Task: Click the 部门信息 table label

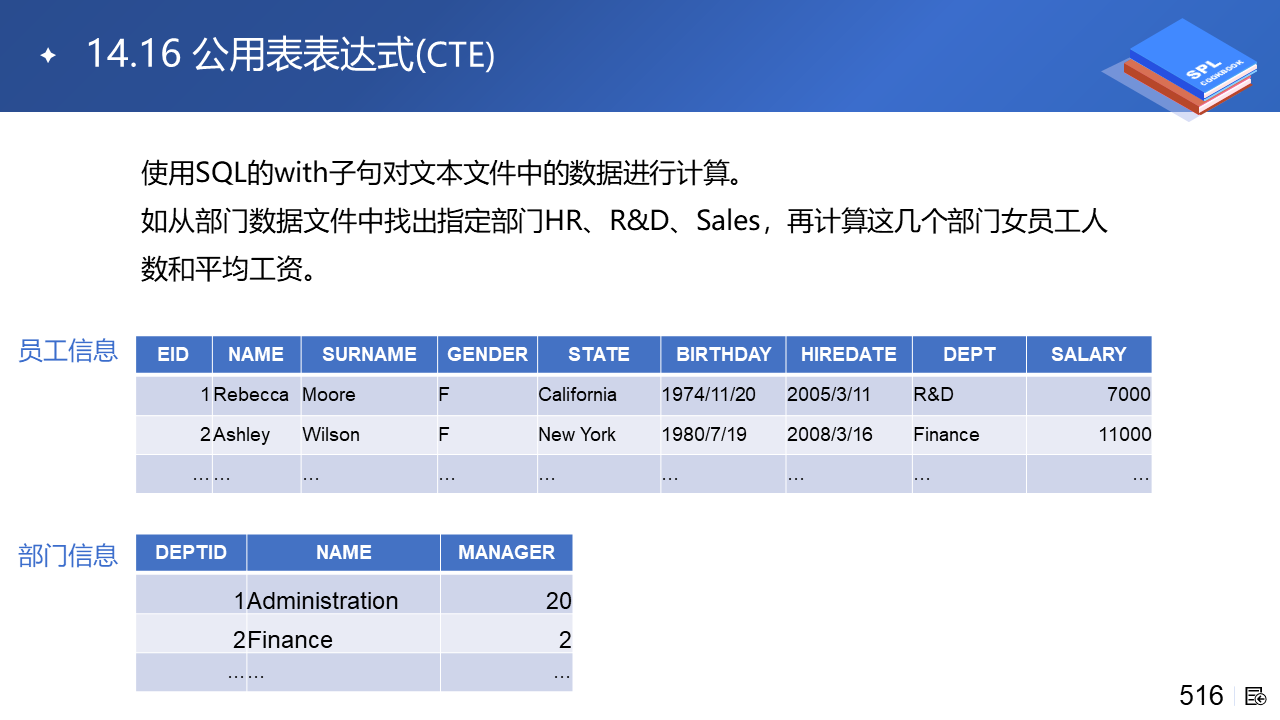Action: pyautogui.click(x=68, y=555)
